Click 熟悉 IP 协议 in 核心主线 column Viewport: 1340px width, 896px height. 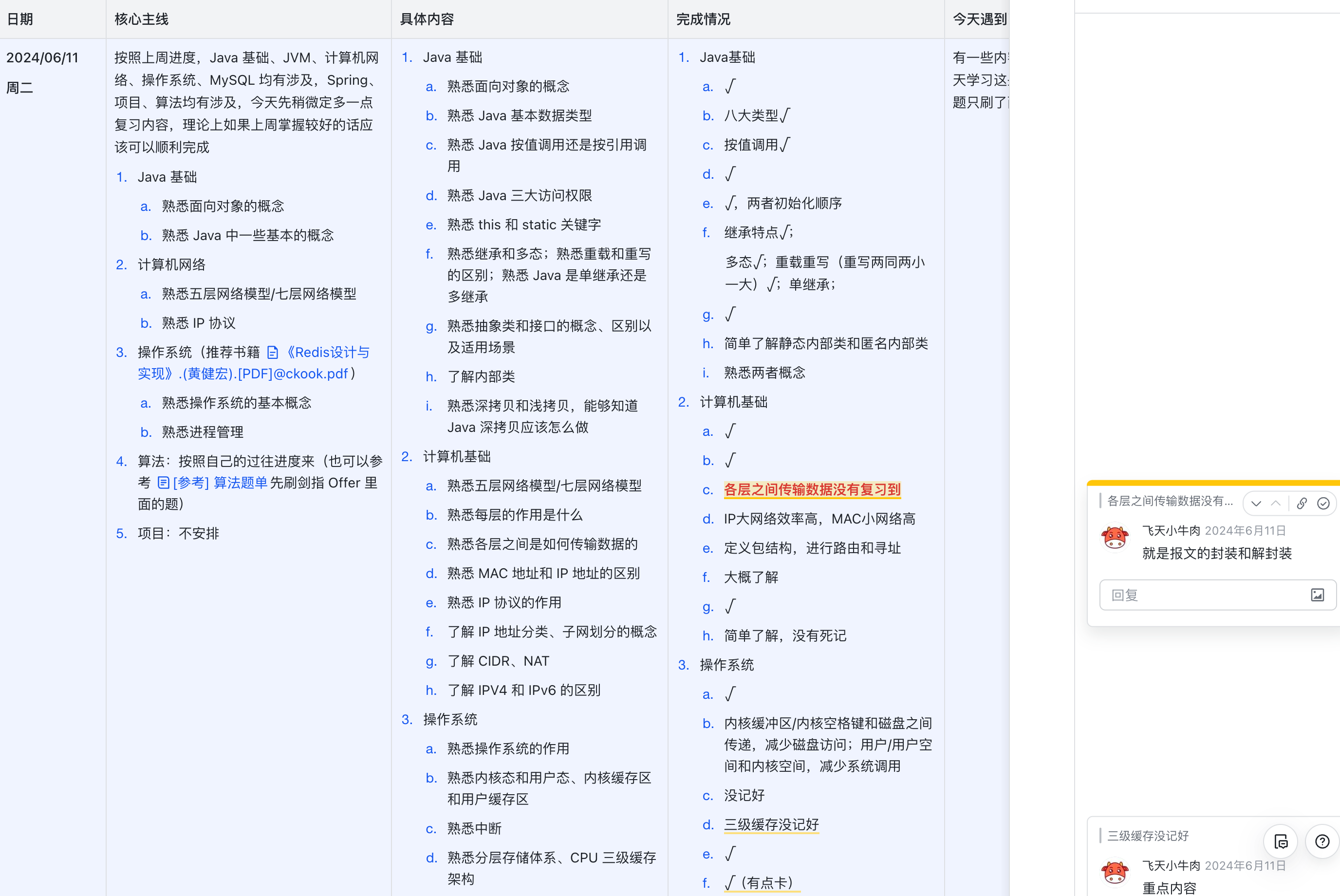point(198,323)
